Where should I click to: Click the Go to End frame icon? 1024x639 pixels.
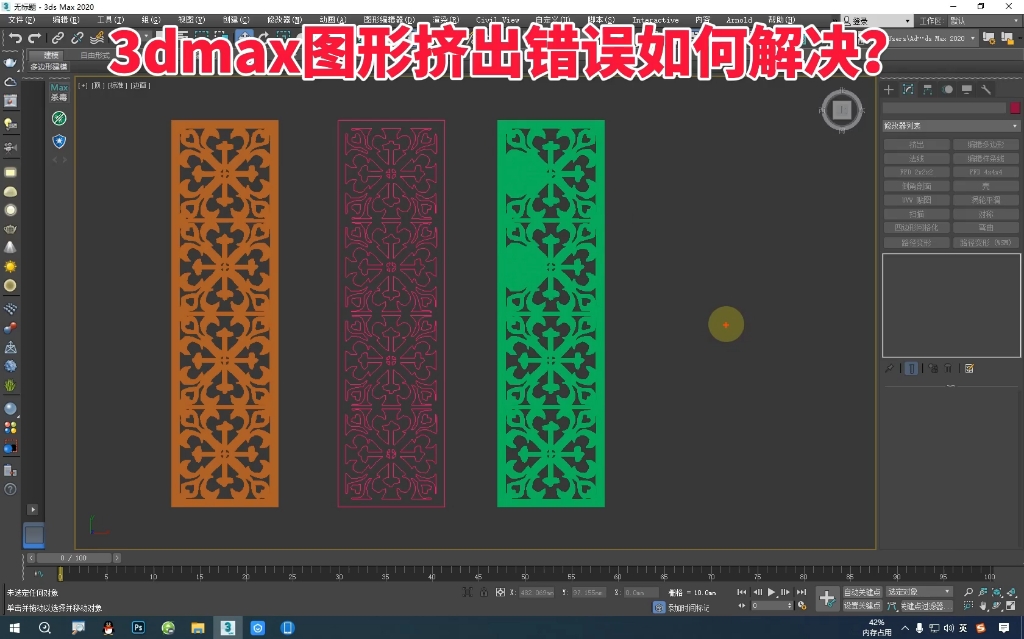(x=800, y=591)
